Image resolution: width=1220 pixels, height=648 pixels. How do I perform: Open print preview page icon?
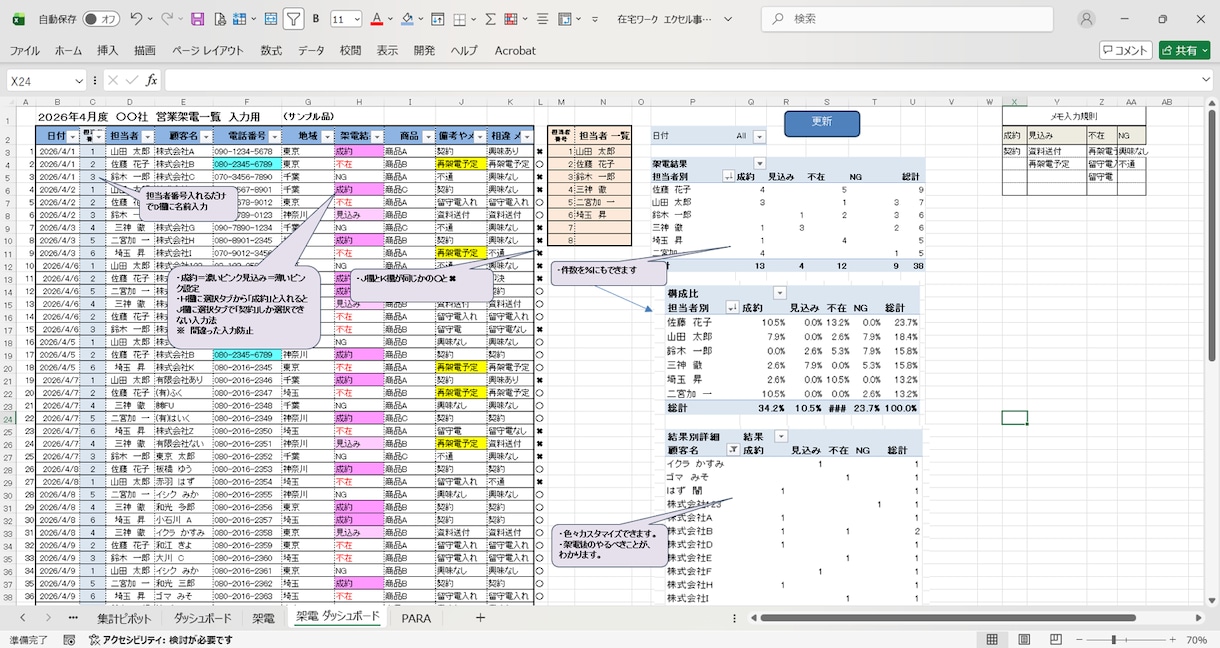pyautogui.click(x=219, y=19)
